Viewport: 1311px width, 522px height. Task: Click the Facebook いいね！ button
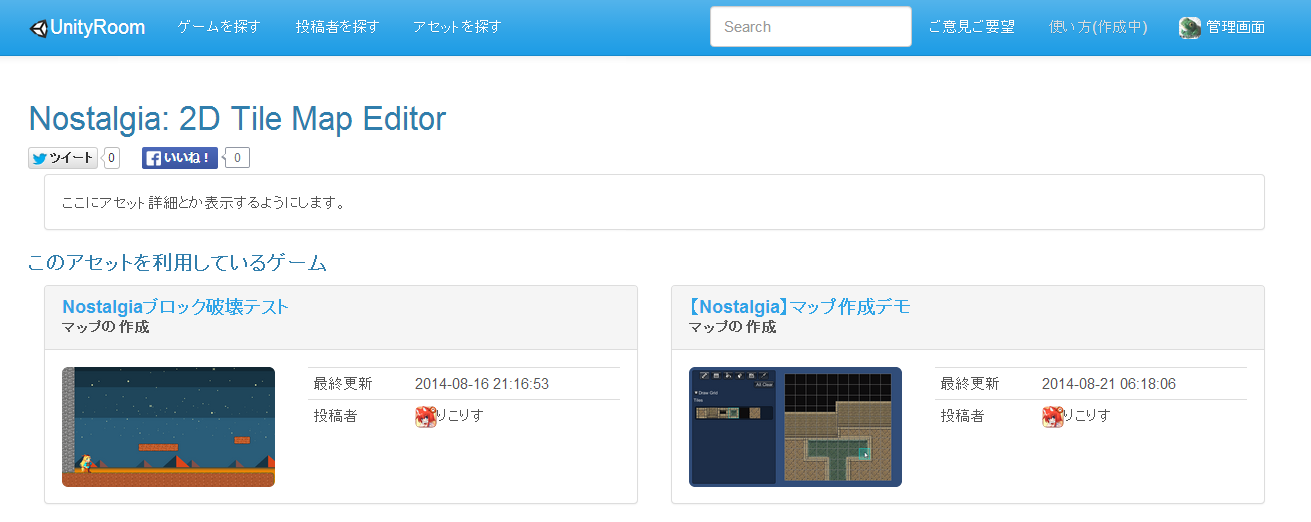click(x=180, y=158)
